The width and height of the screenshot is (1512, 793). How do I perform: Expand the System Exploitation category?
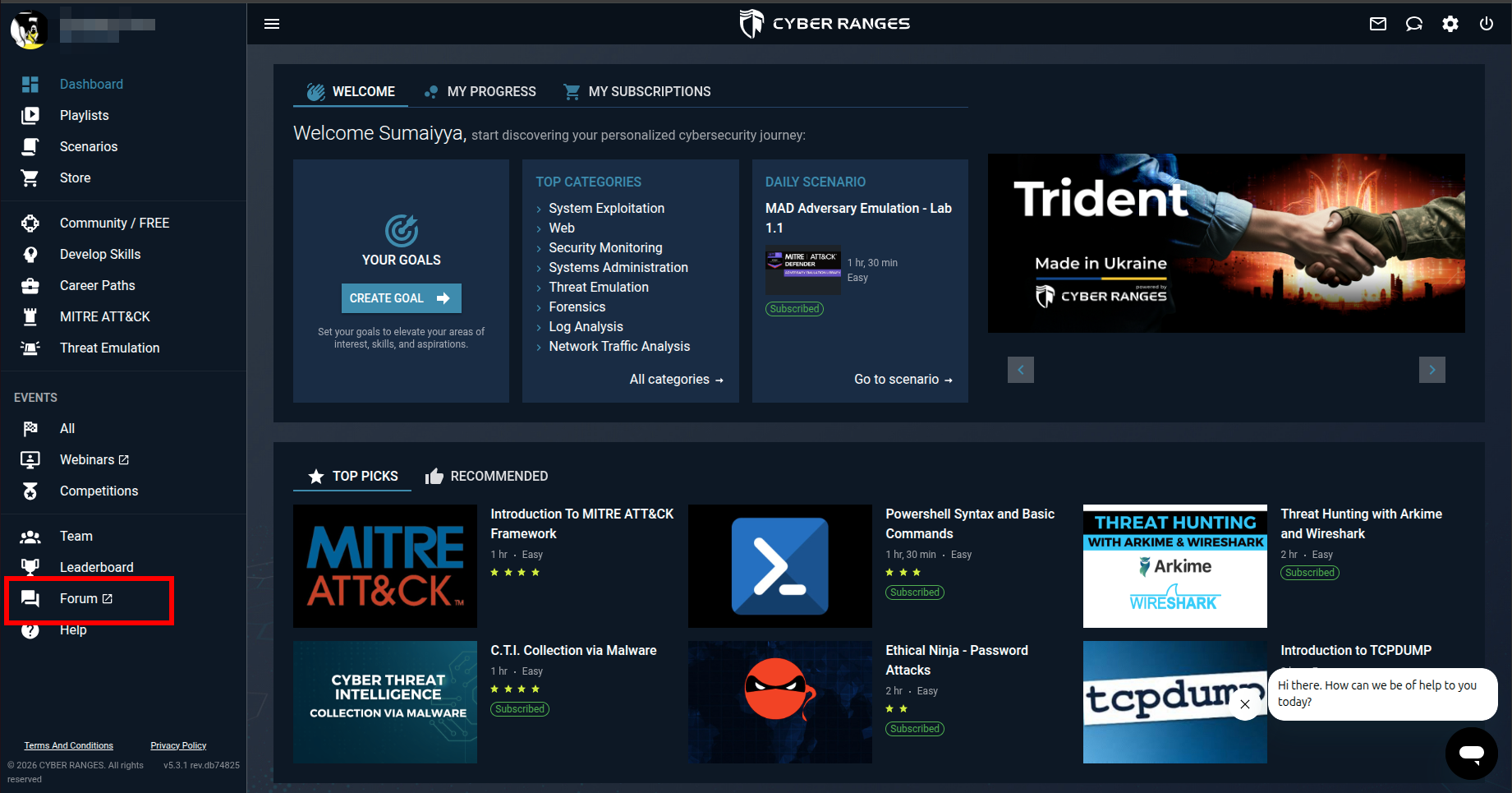606,208
